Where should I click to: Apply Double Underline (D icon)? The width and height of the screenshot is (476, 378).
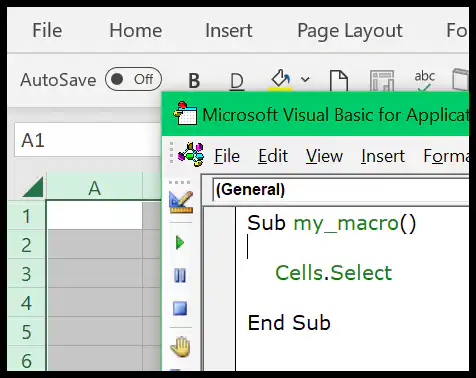point(237,81)
